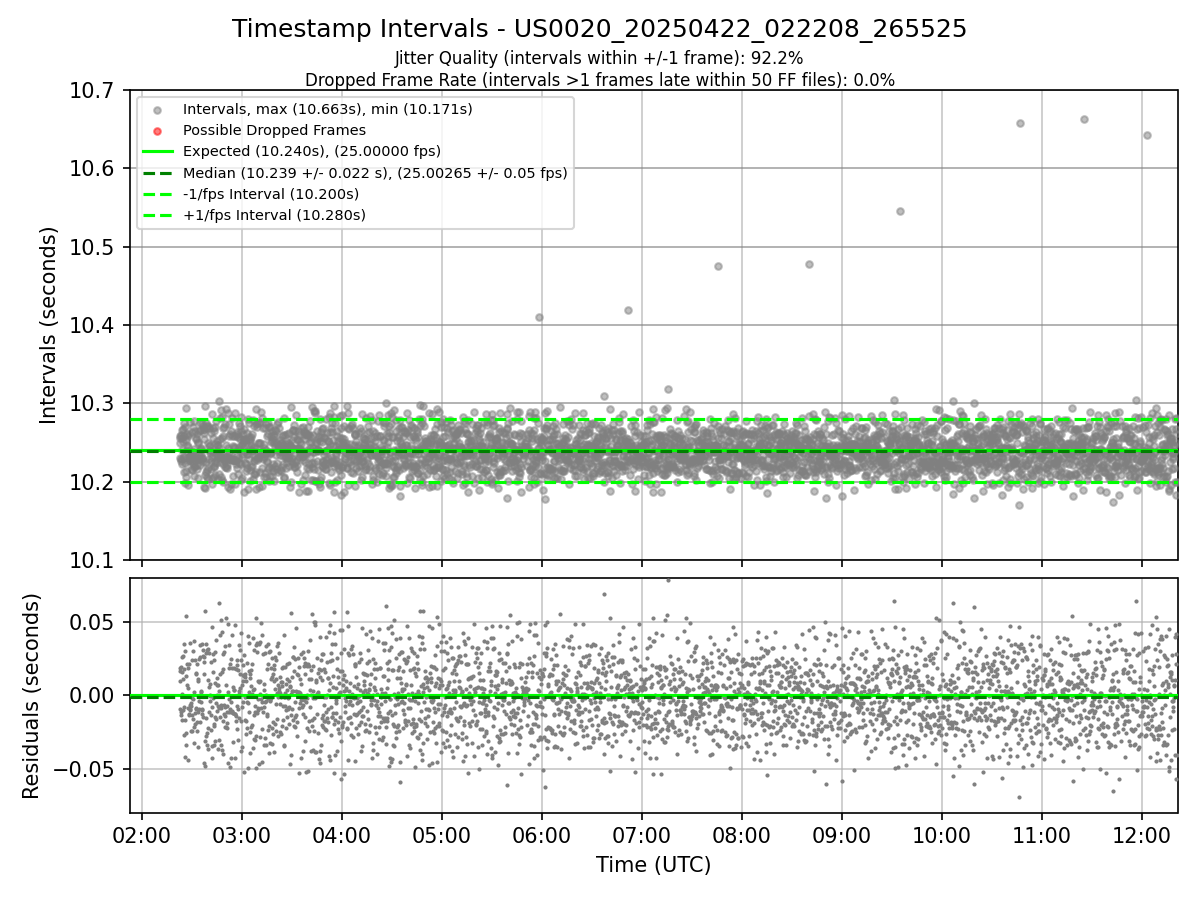Click the outlier point near 10.41s at 06:00

click(539, 317)
